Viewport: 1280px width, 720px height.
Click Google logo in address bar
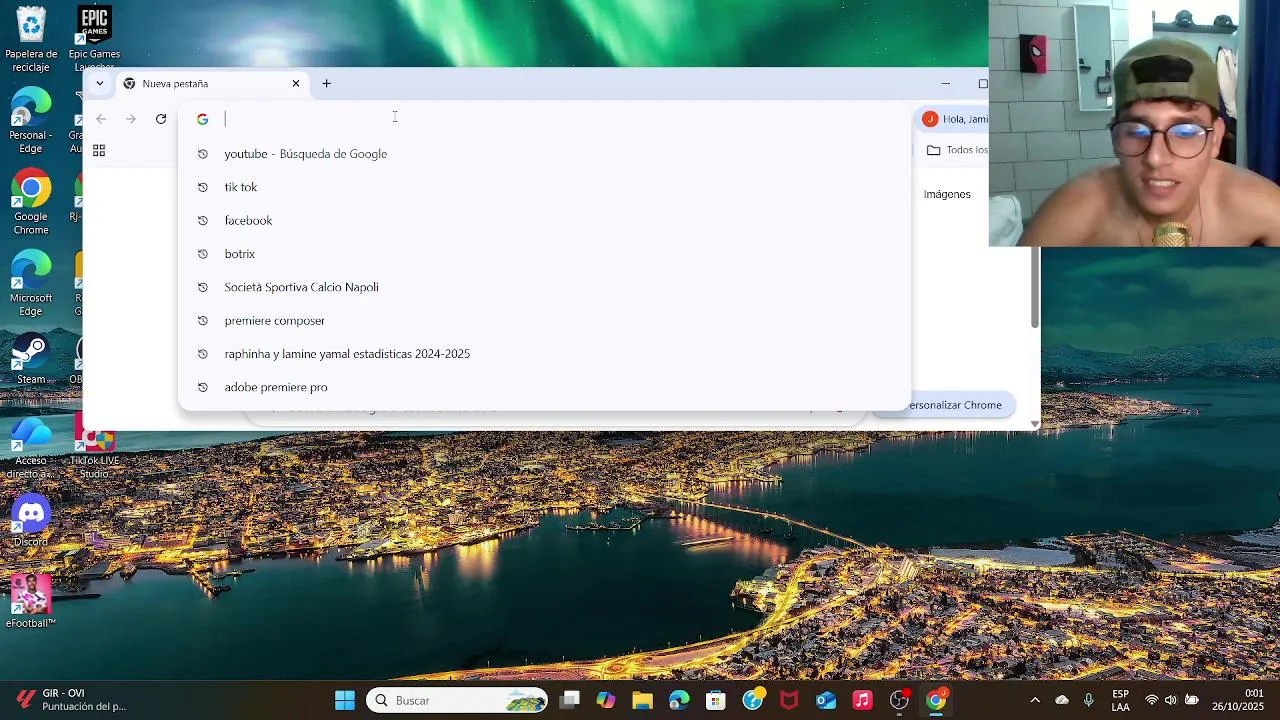click(x=202, y=119)
